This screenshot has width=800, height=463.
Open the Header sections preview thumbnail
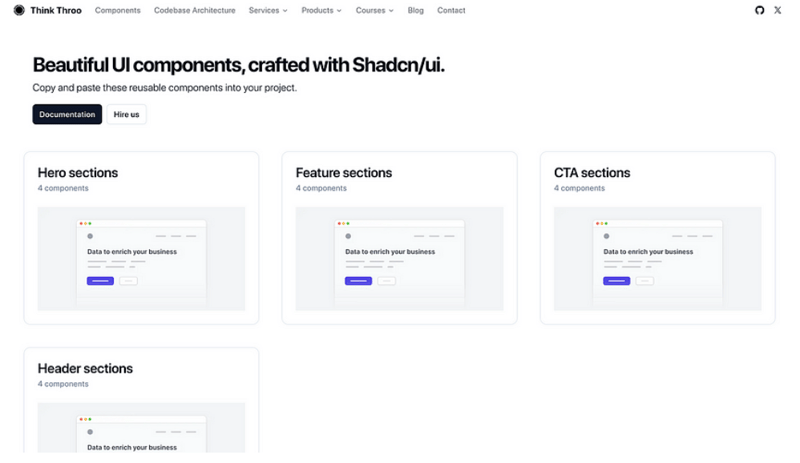pos(141,428)
